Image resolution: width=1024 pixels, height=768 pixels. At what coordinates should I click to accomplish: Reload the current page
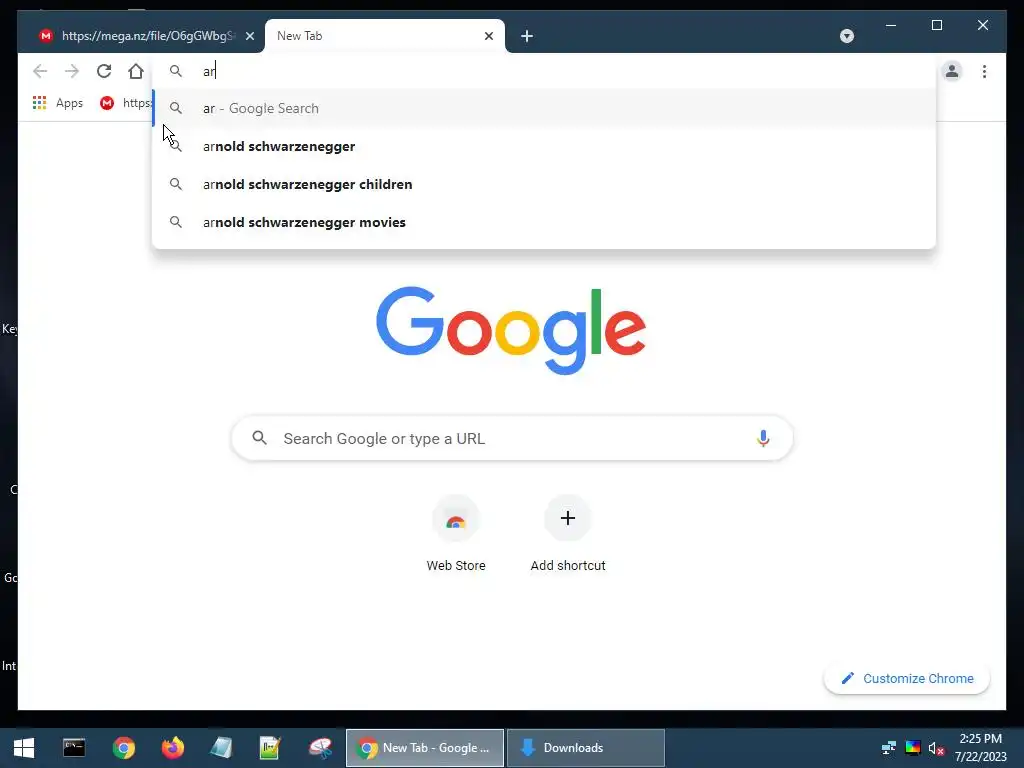pos(104,71)
